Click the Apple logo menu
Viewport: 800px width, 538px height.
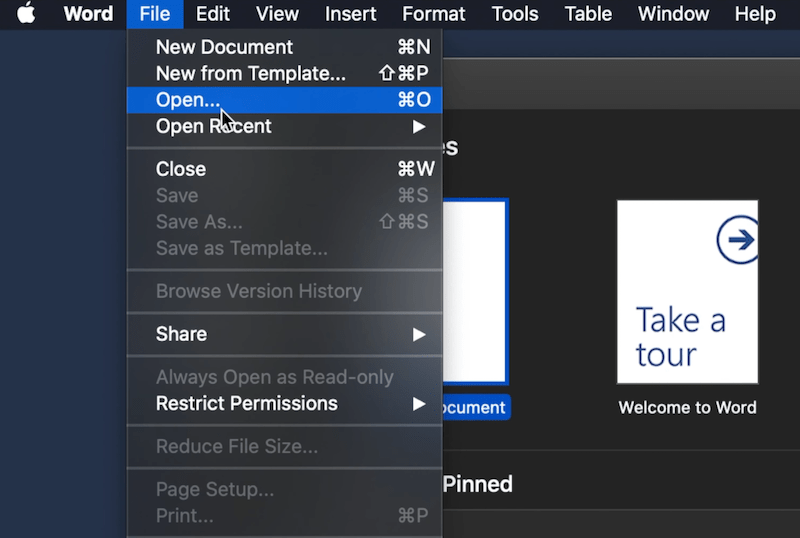pos(25,14)
